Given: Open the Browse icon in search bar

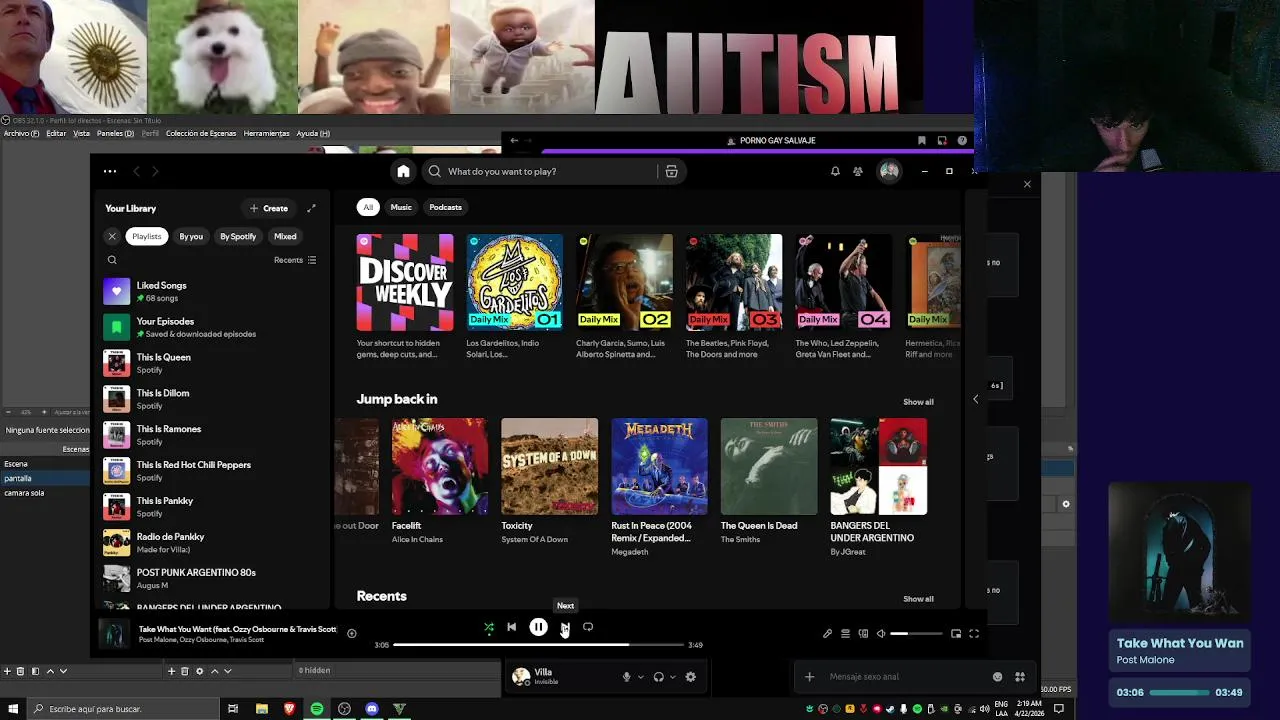Looking at the screenshot, I should [x=672, y=171].
